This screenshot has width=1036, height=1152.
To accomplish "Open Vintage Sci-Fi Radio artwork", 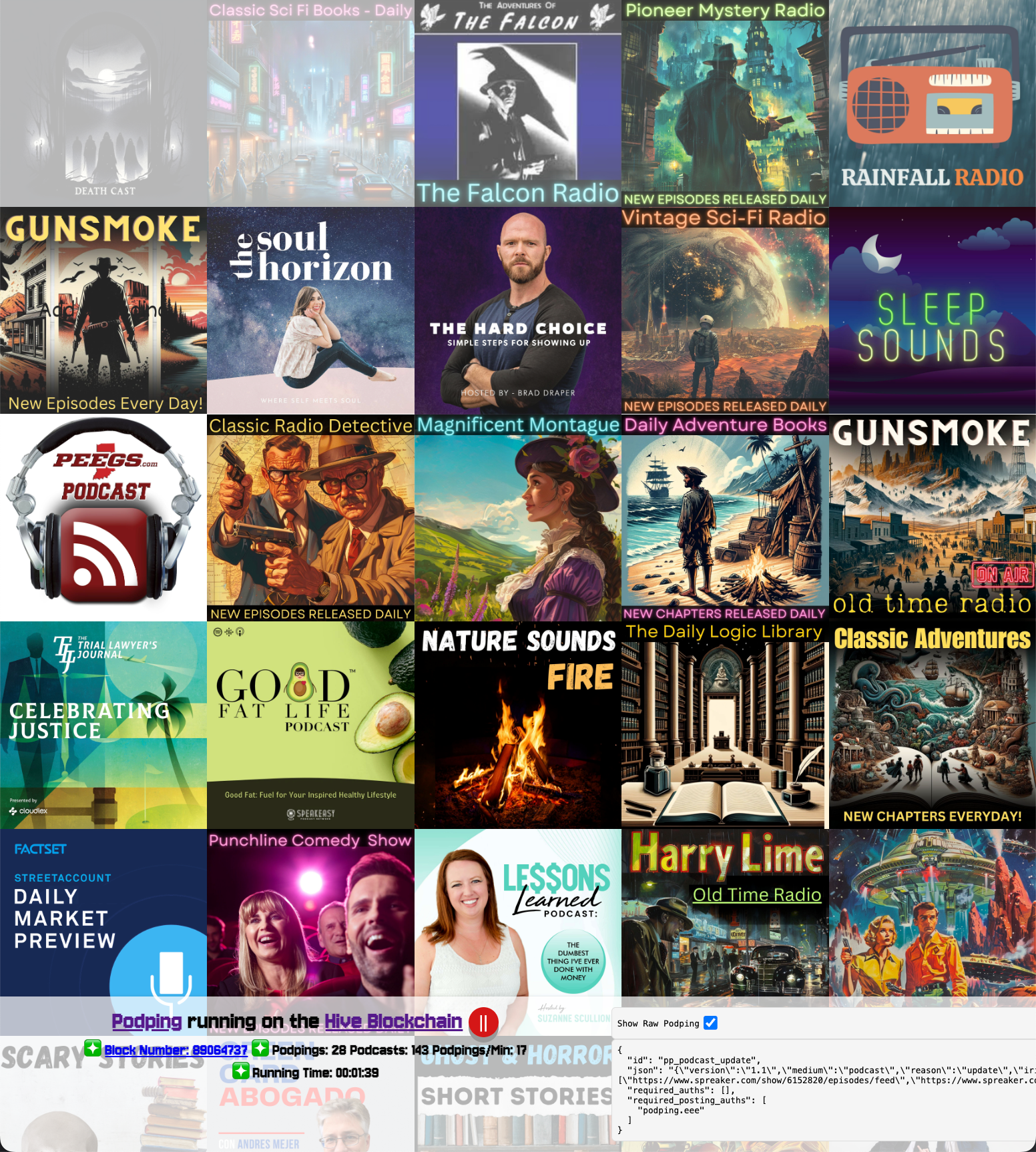I will coord(725,310).
